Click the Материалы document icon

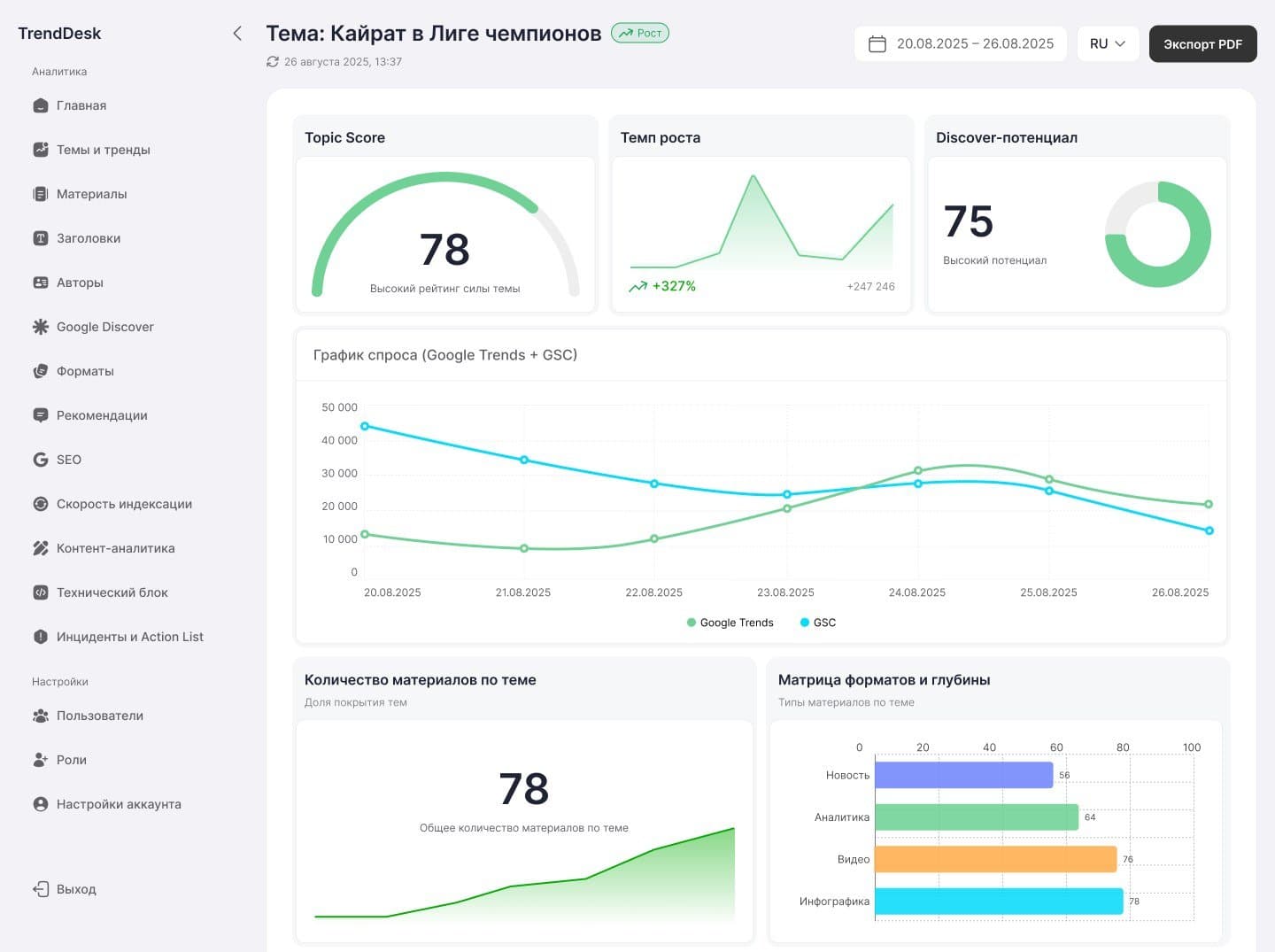[41, 194]
